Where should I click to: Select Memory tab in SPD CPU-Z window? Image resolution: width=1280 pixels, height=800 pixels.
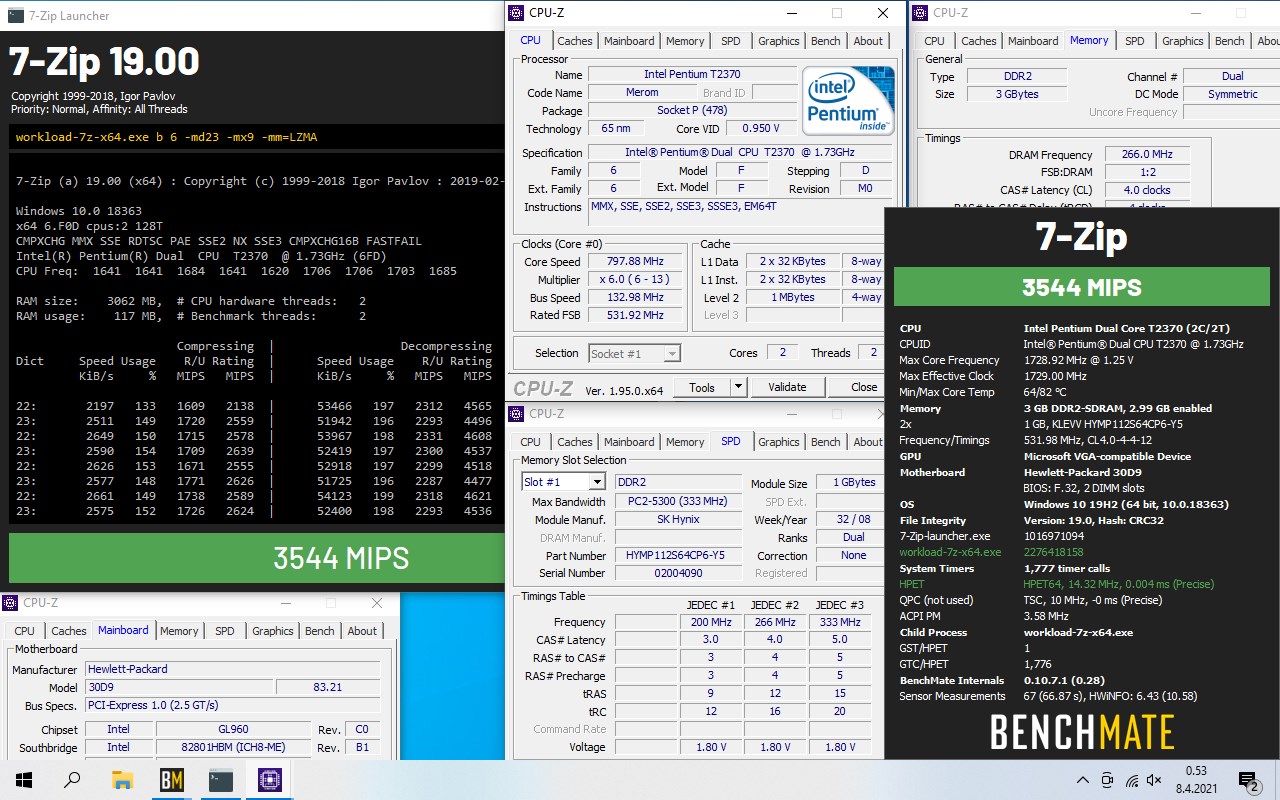(x=685, y=442)
